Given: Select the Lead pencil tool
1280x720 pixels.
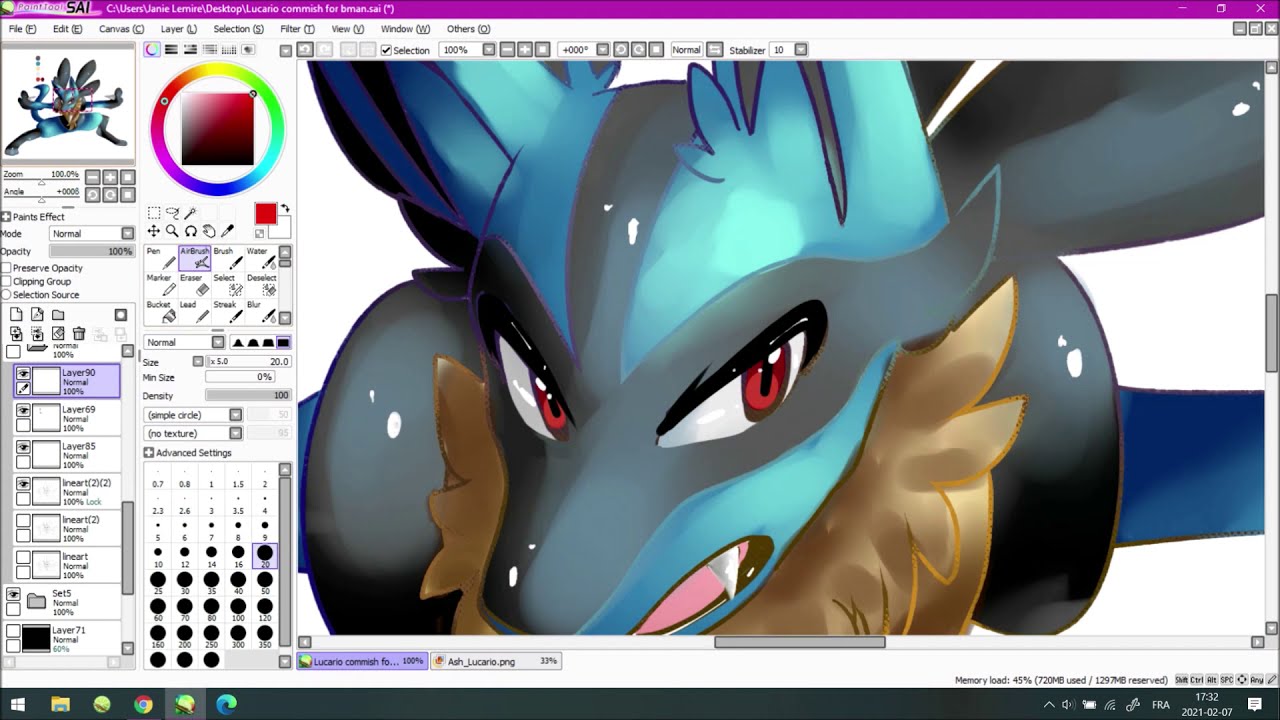Looking at the screenshot, I should [x=195, y=312].
